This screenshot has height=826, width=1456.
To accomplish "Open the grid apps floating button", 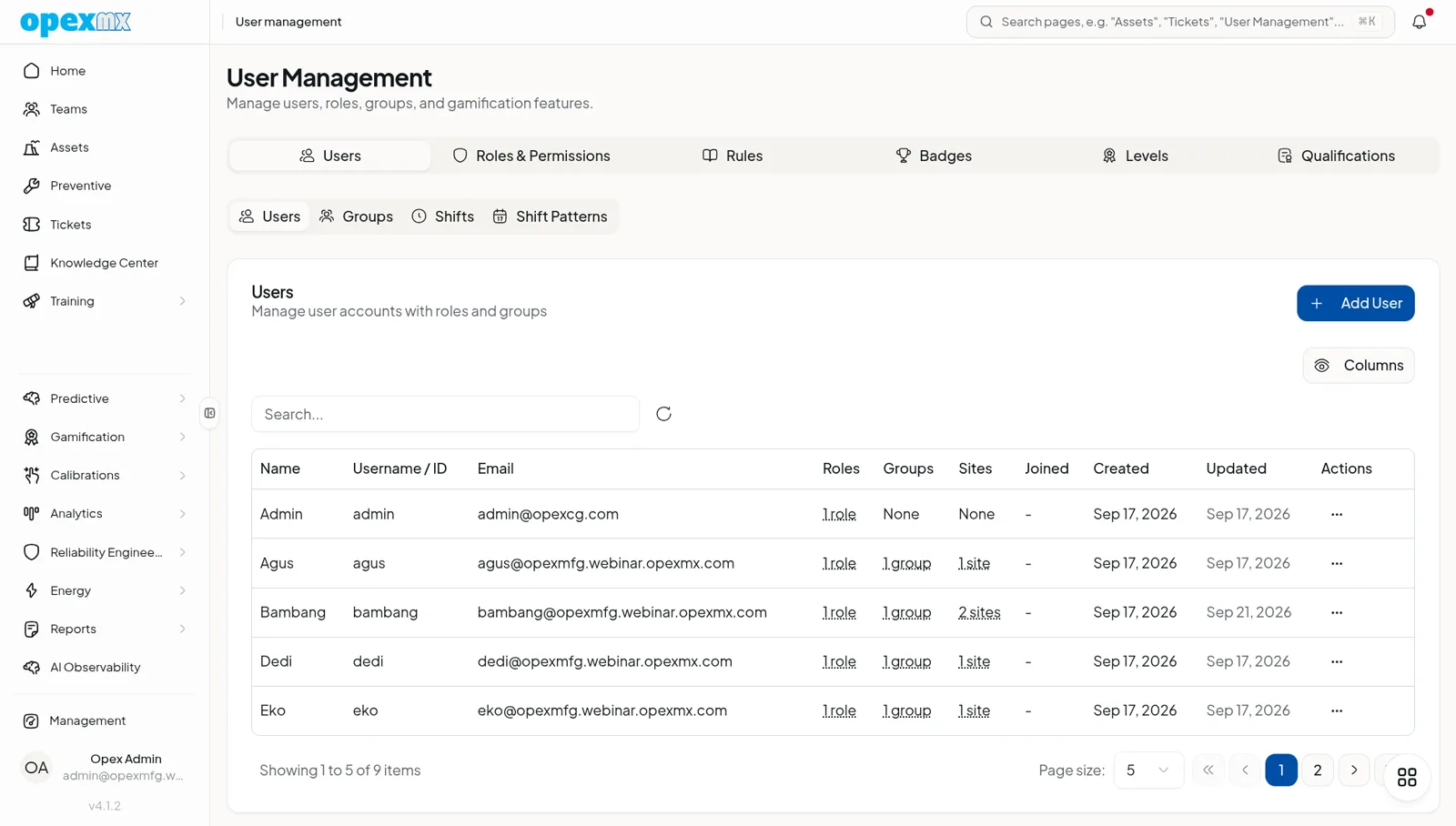I will [x=1407, y=777].
